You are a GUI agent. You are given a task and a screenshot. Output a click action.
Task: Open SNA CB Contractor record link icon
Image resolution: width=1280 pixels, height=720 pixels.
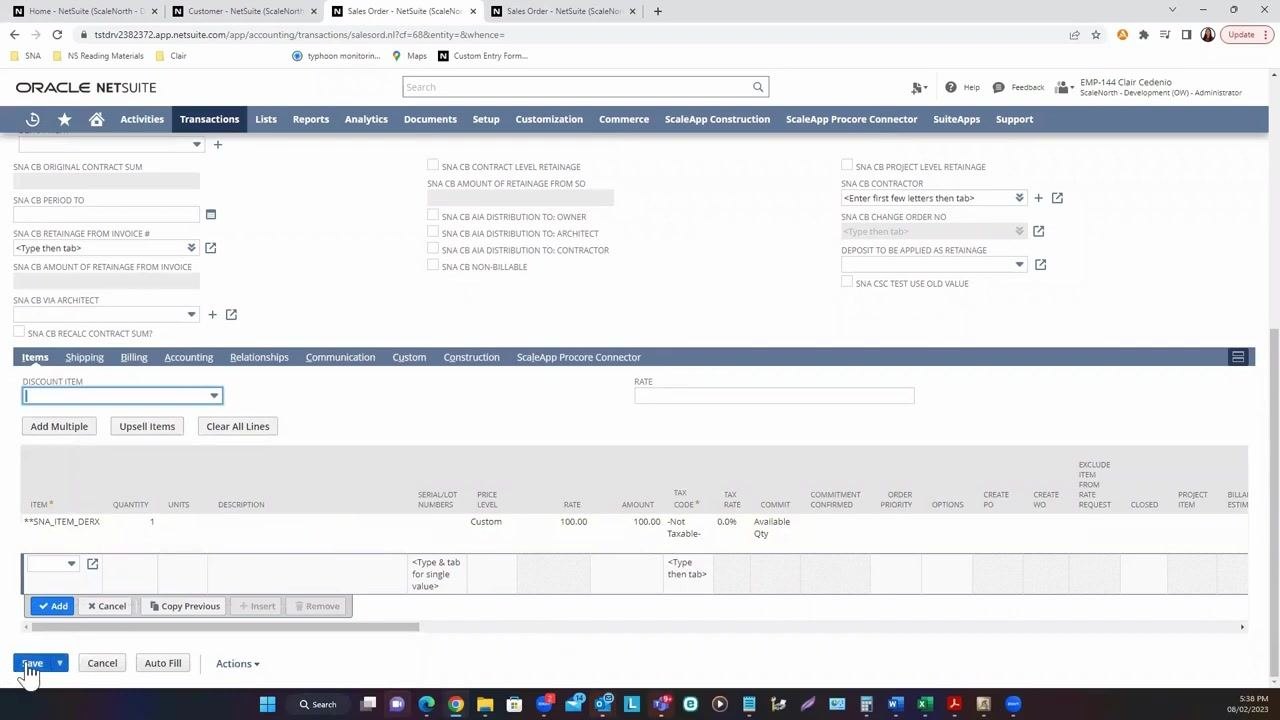point(1057,198)
